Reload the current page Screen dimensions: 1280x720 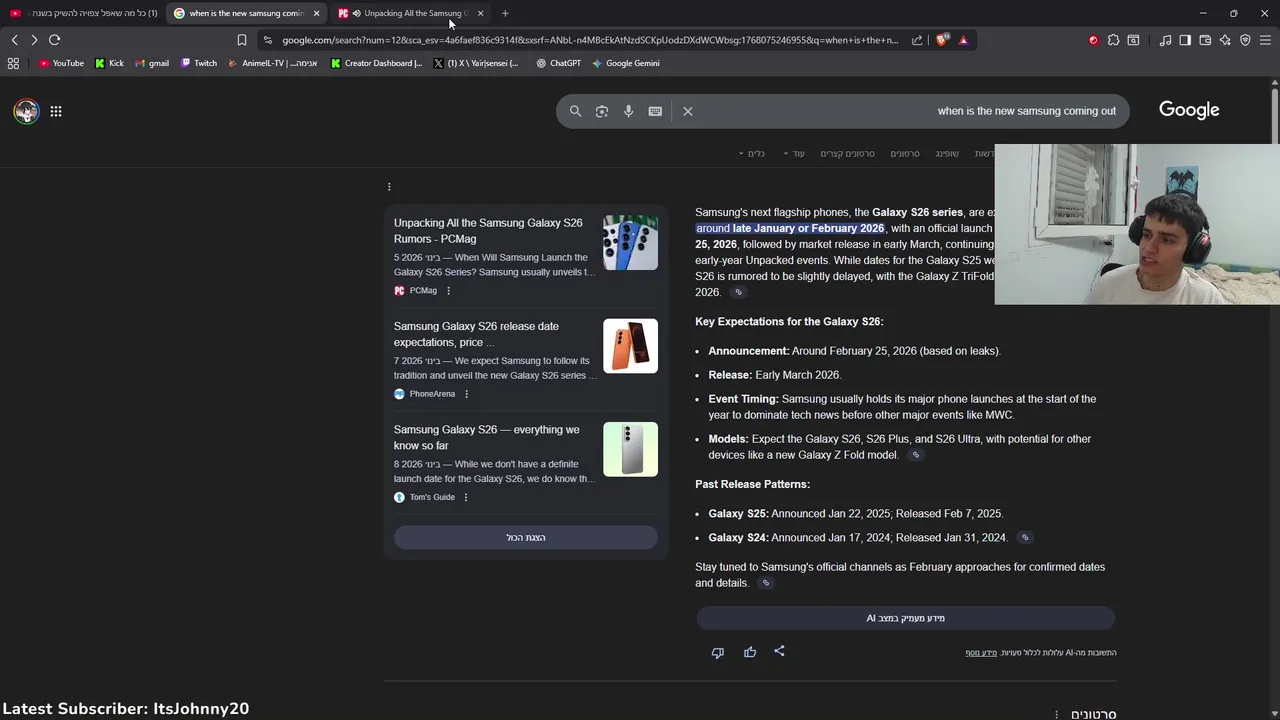point(55,40)
